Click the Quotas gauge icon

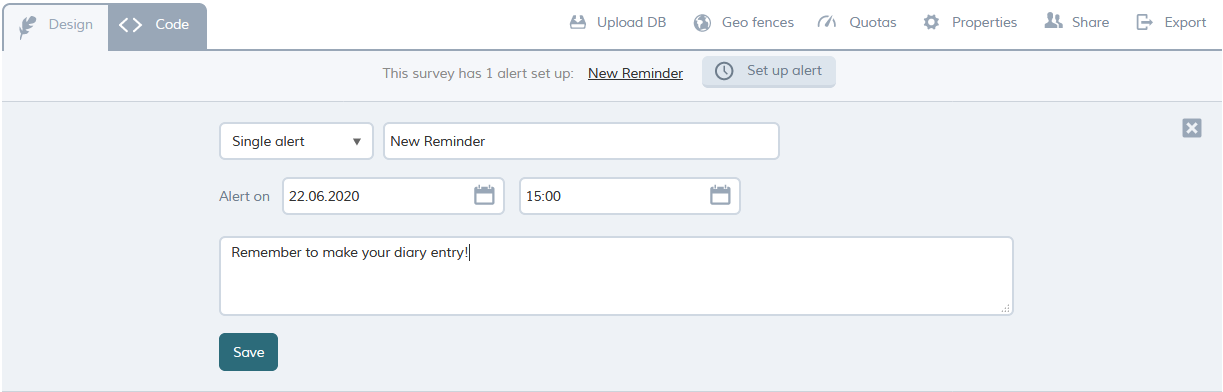point(827,22)
